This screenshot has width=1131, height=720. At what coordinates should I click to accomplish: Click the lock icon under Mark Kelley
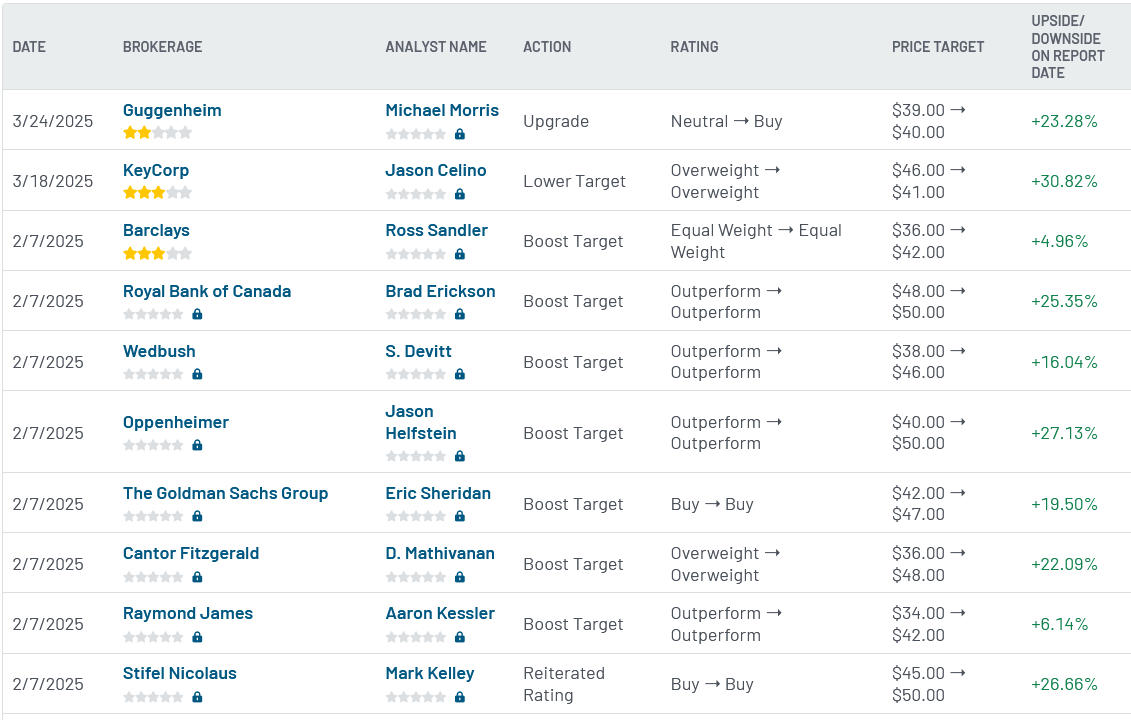click(x=459, y=698)
